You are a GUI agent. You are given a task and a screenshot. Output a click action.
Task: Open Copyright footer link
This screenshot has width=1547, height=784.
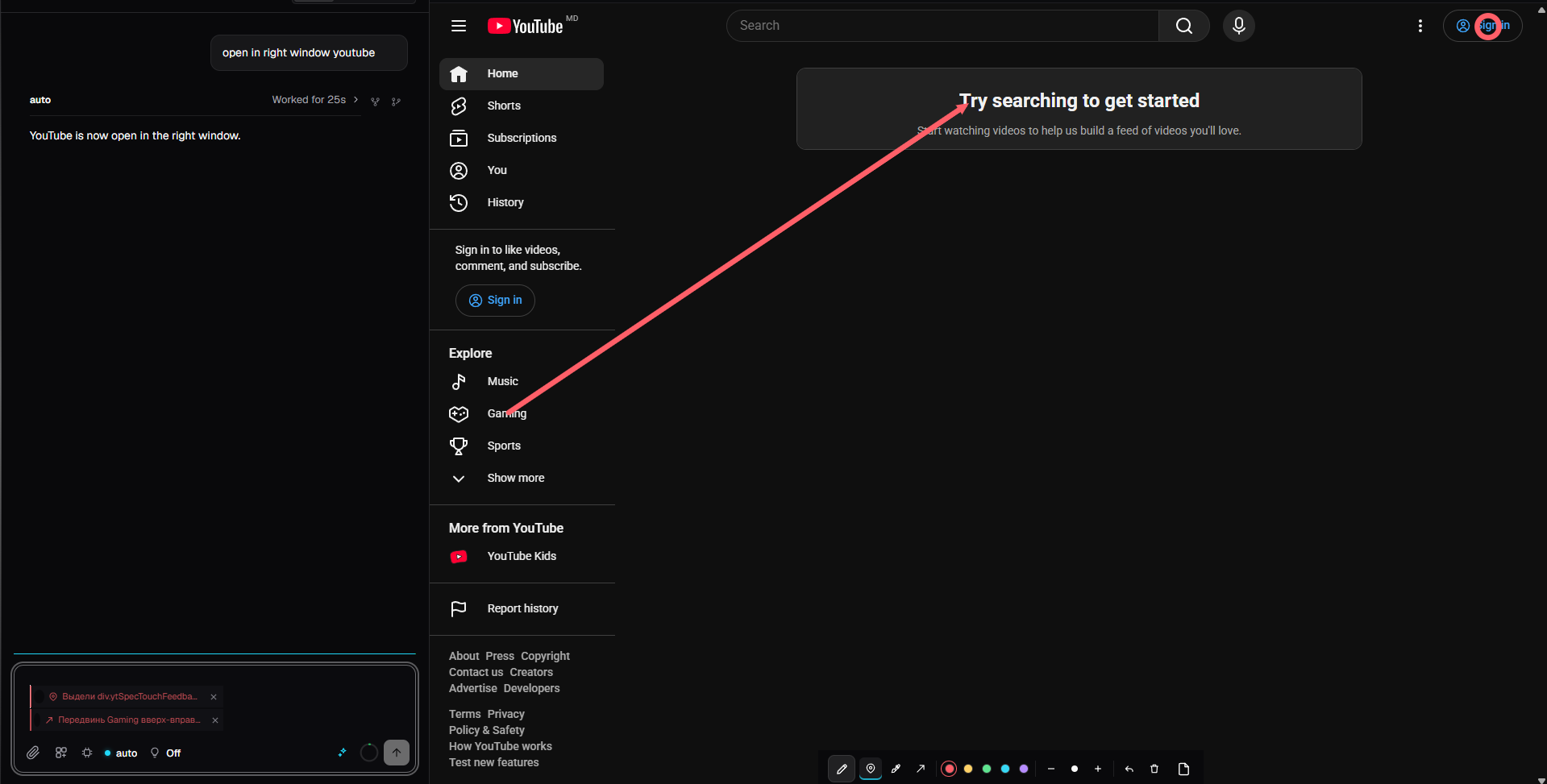point(545,656)
